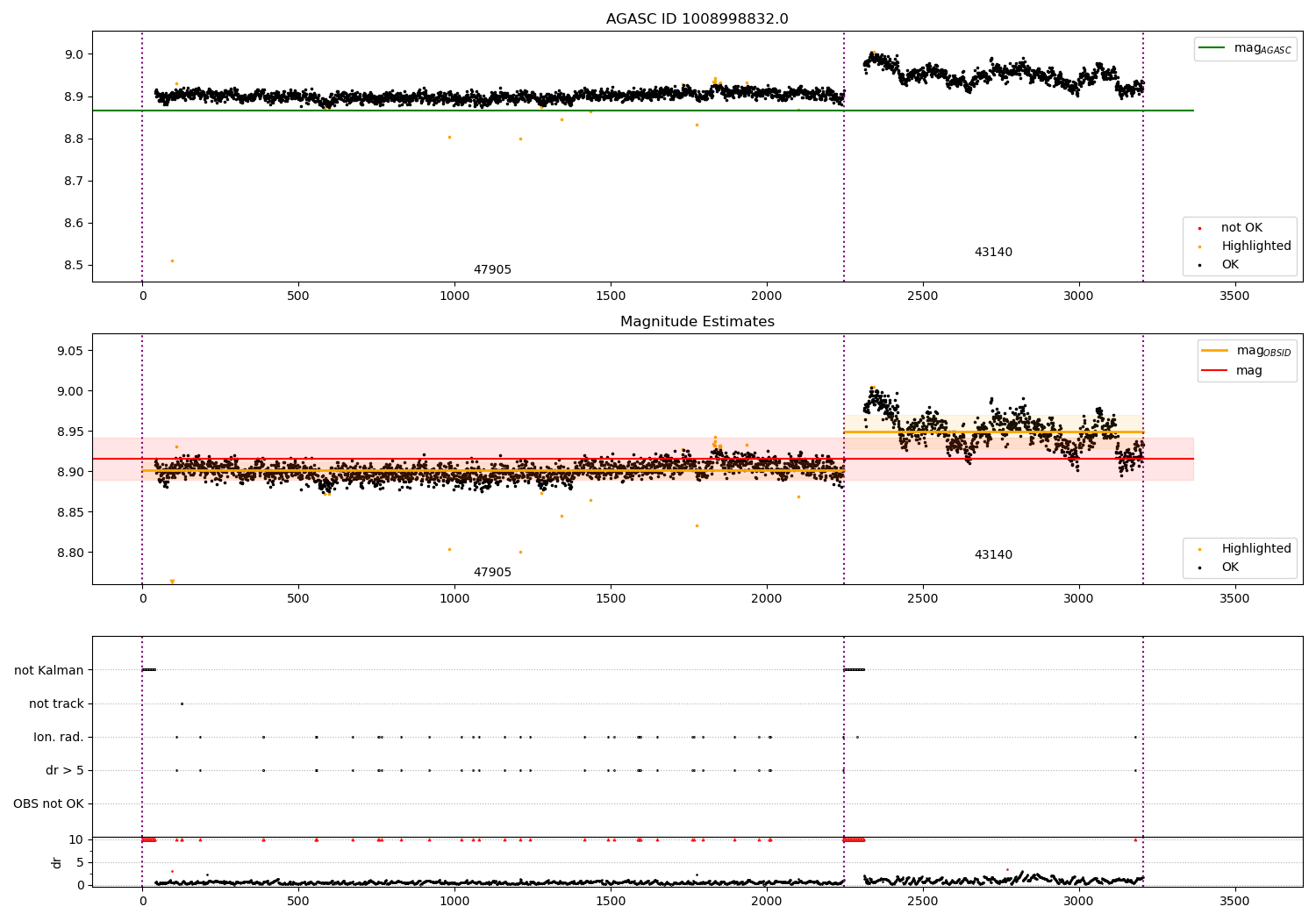The width and height of the screenshot is (1316, 921).
Task: Click obsid label '47905' in Magnitude Estimates plot
Action: click(492, 573)
